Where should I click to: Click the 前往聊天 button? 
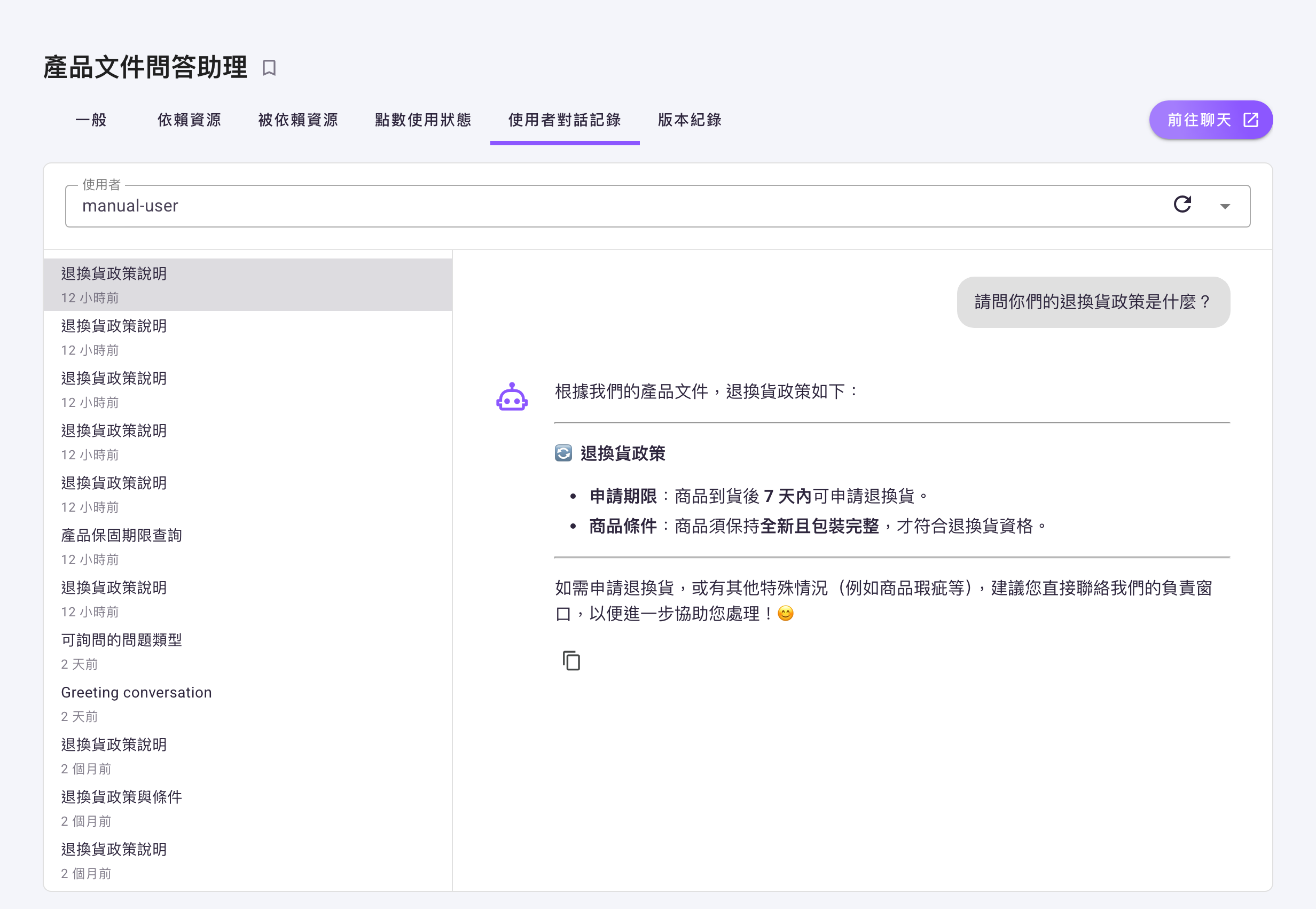click(x=1211, y=120)
